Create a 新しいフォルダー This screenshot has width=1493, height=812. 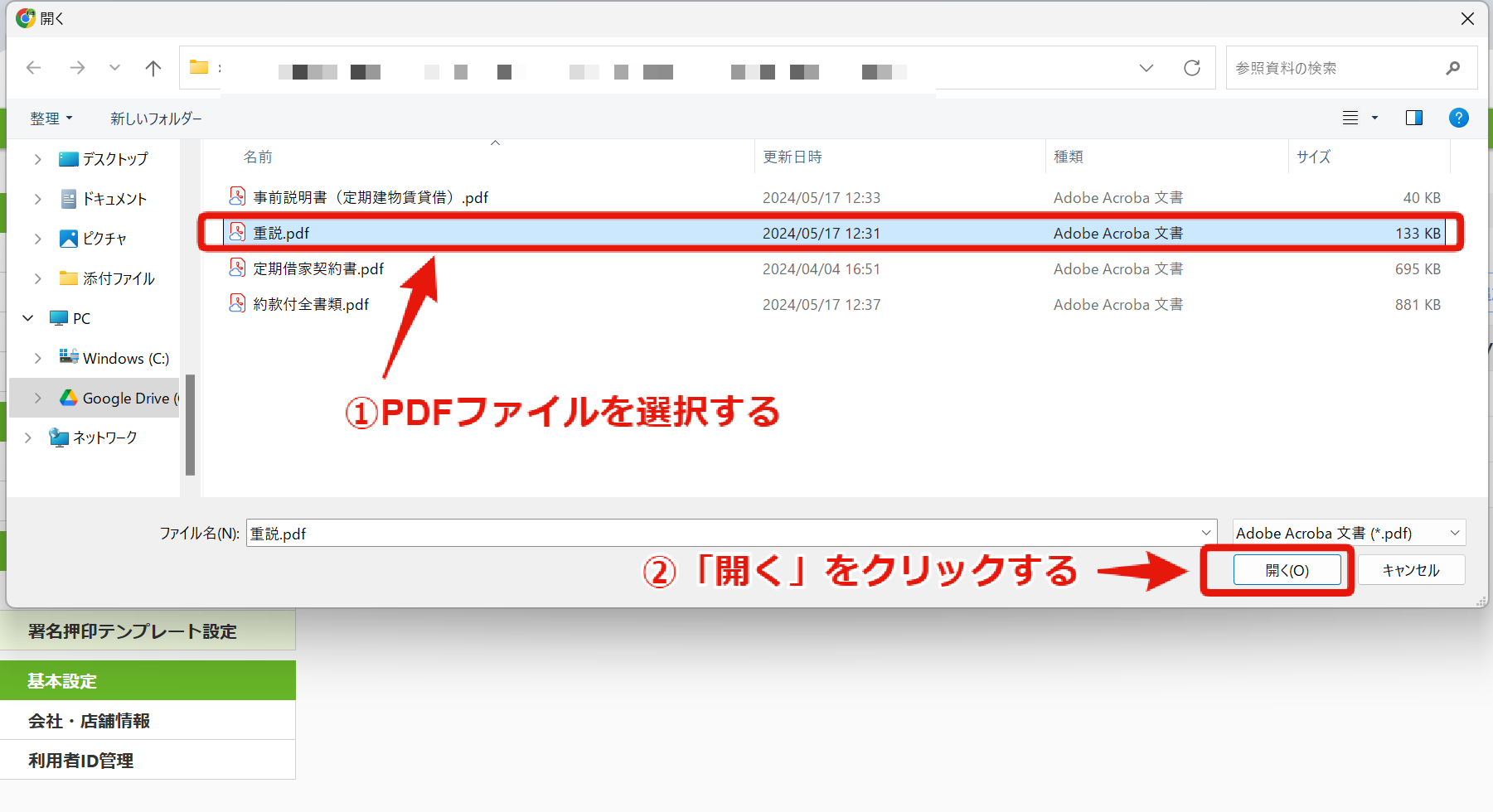pyautogui.click(x=156, y=118)
